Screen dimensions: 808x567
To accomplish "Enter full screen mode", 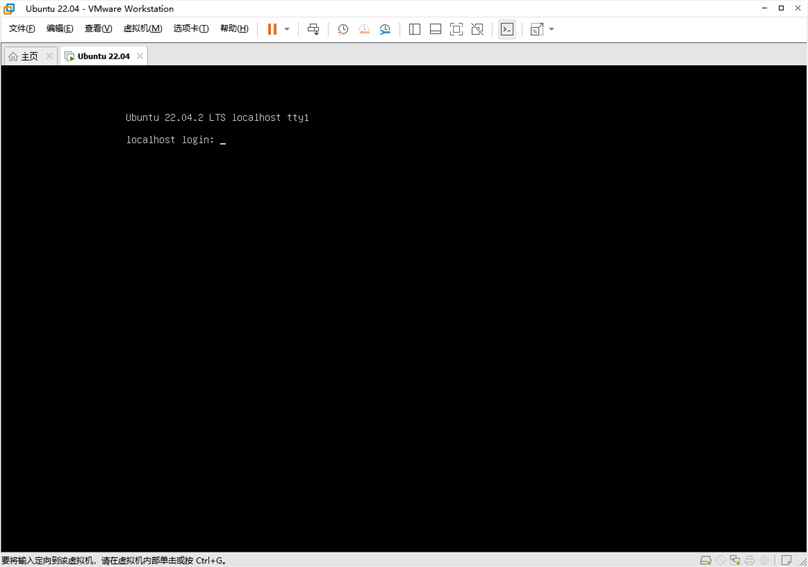I will click(456, 29).
